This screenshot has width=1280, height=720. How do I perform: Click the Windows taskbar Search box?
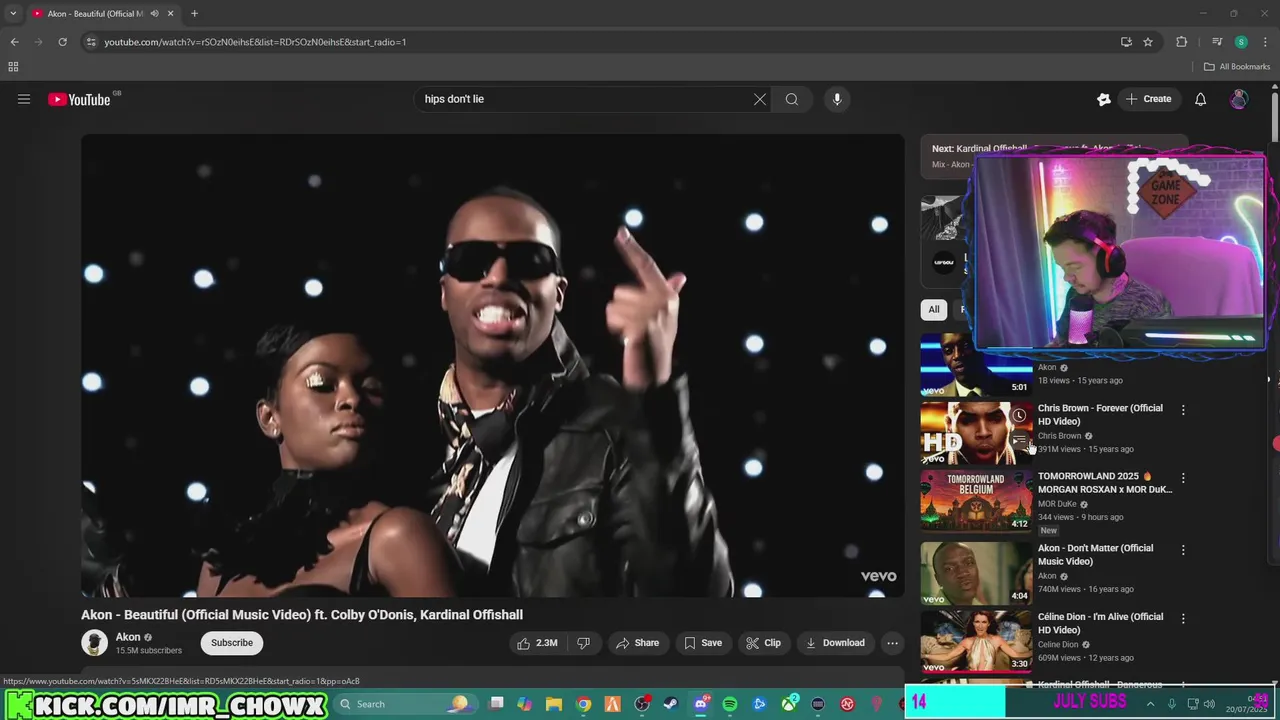pos(405,704)
